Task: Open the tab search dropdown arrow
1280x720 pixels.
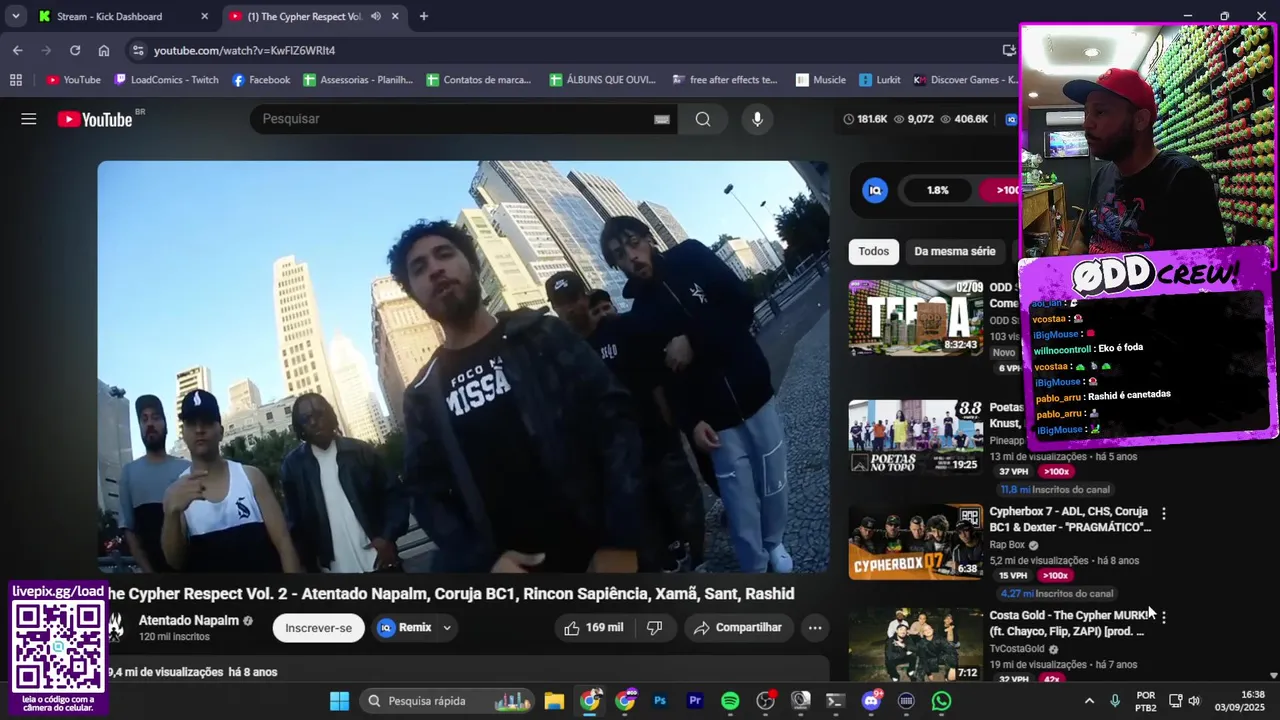Action: tap(16, 16)
